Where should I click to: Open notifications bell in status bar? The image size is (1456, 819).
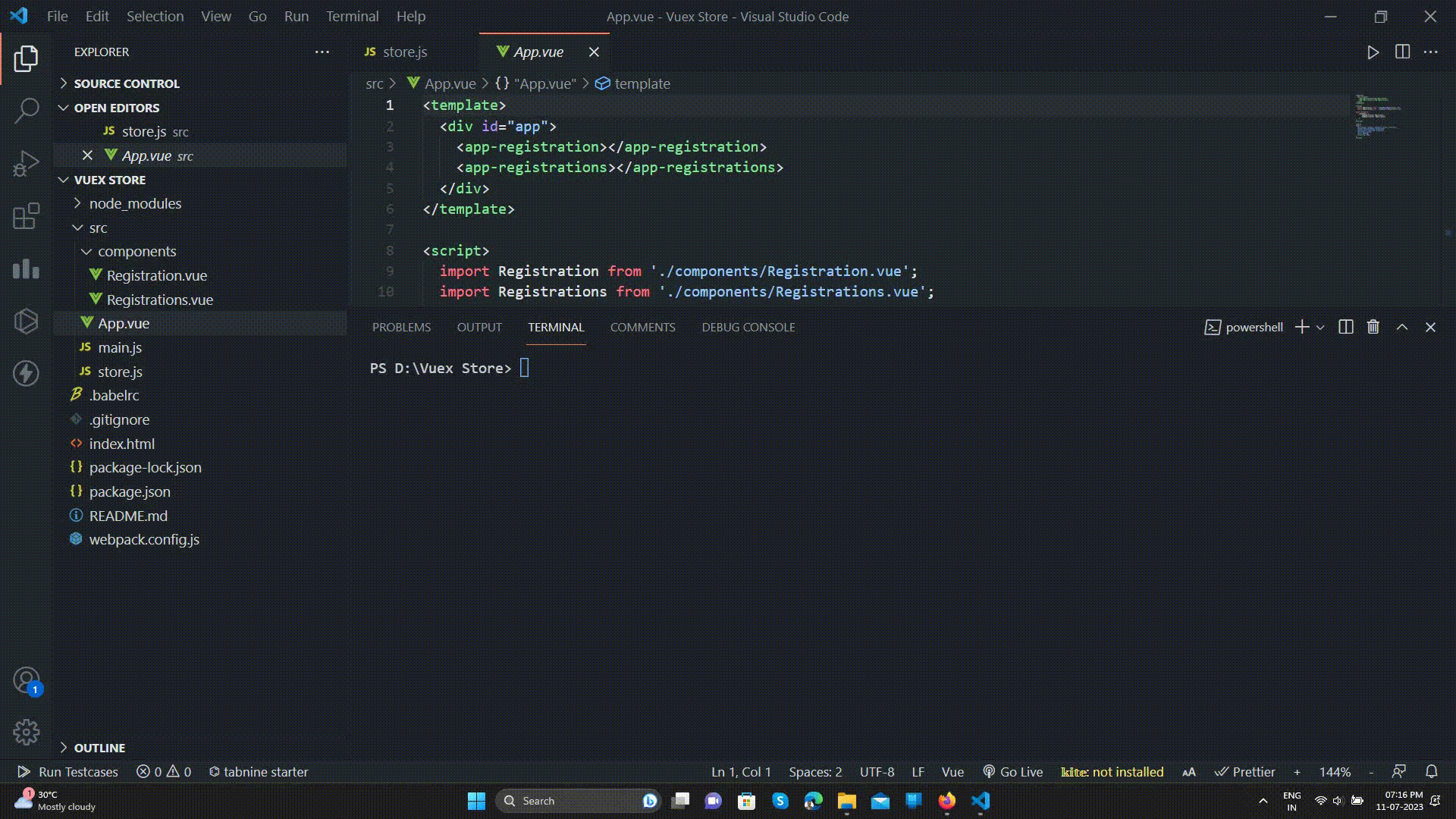[1431, 771]
